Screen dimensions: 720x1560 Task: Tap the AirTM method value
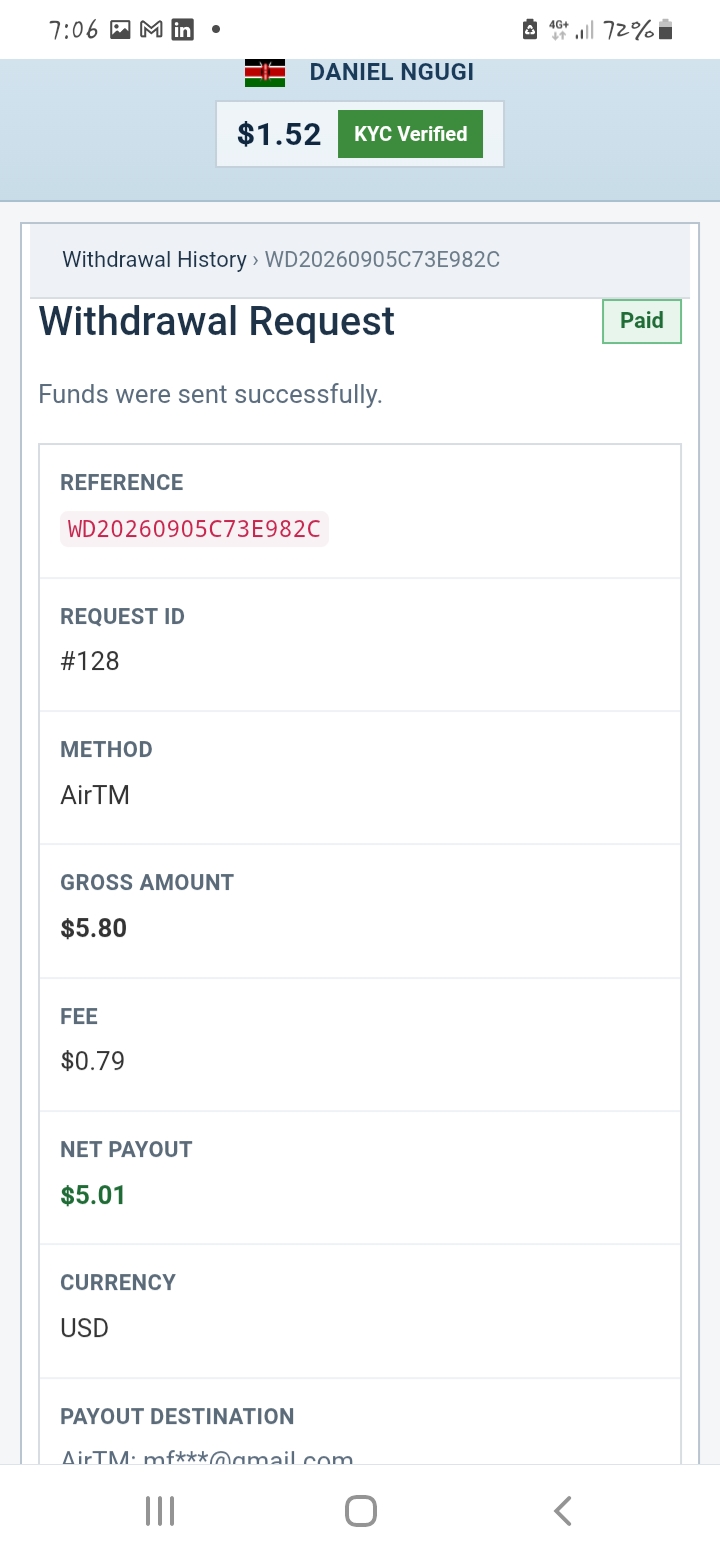(95, 795)
